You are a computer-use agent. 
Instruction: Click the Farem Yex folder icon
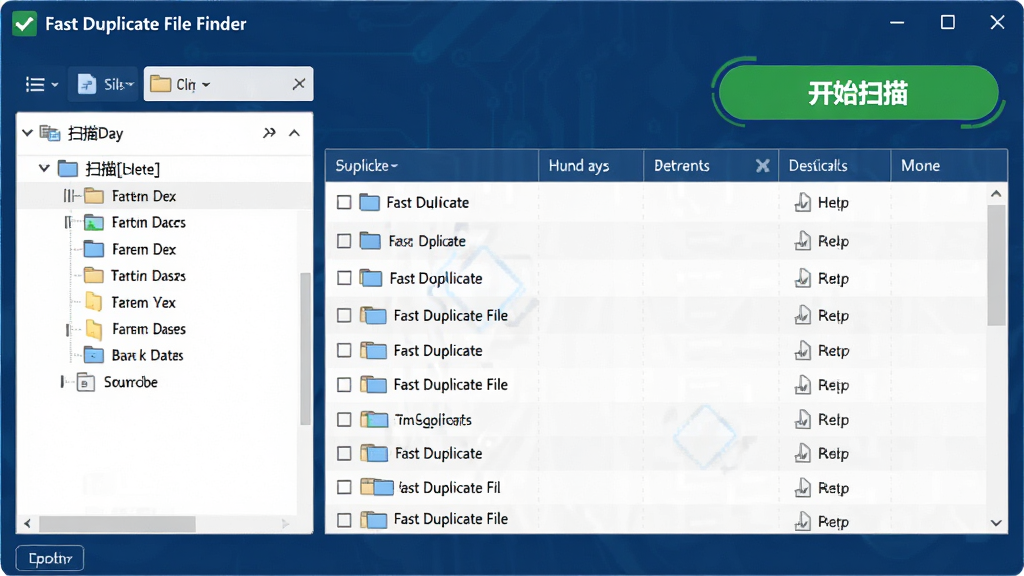94,302
